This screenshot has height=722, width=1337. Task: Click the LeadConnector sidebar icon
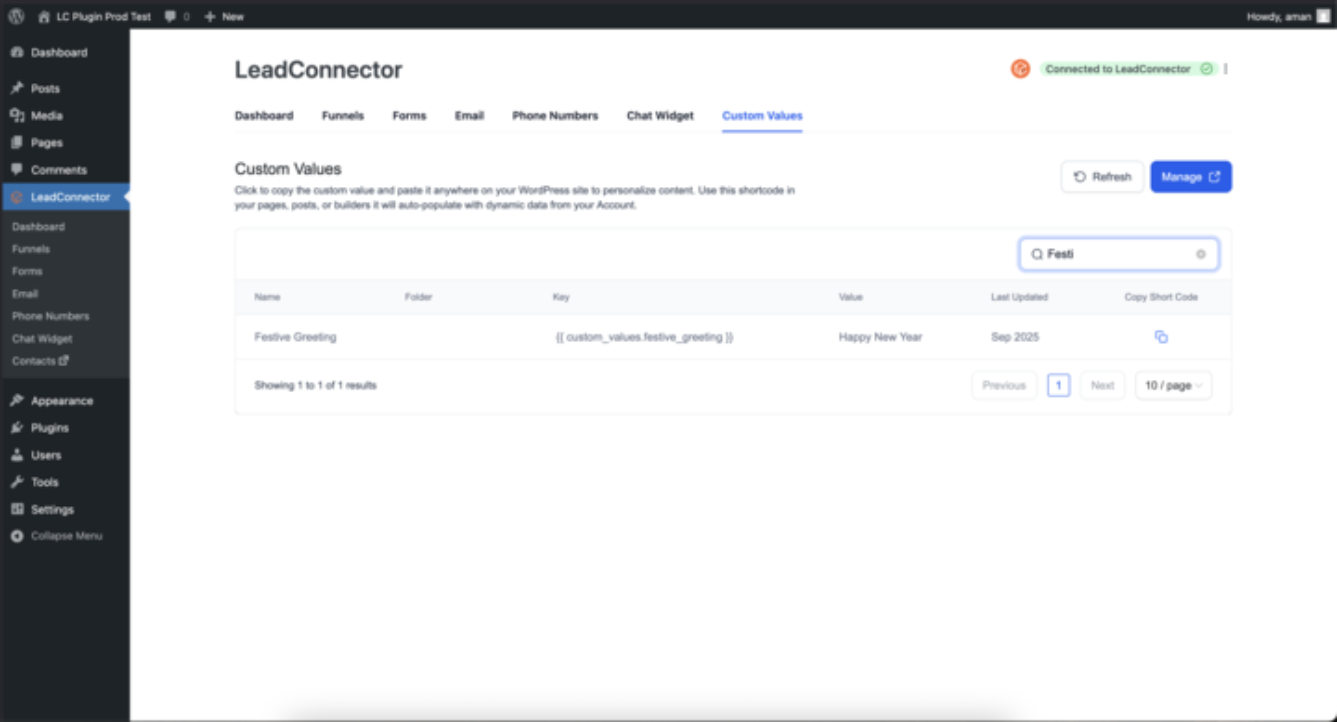coord(17,197)
